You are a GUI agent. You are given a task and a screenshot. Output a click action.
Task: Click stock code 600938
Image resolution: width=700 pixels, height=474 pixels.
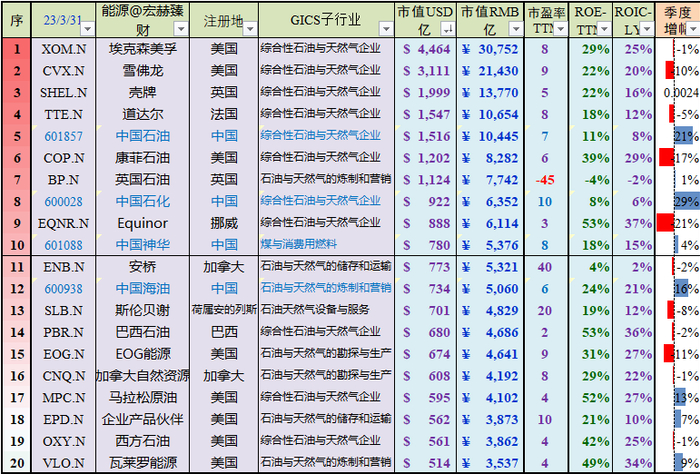[x=63, y=289]
